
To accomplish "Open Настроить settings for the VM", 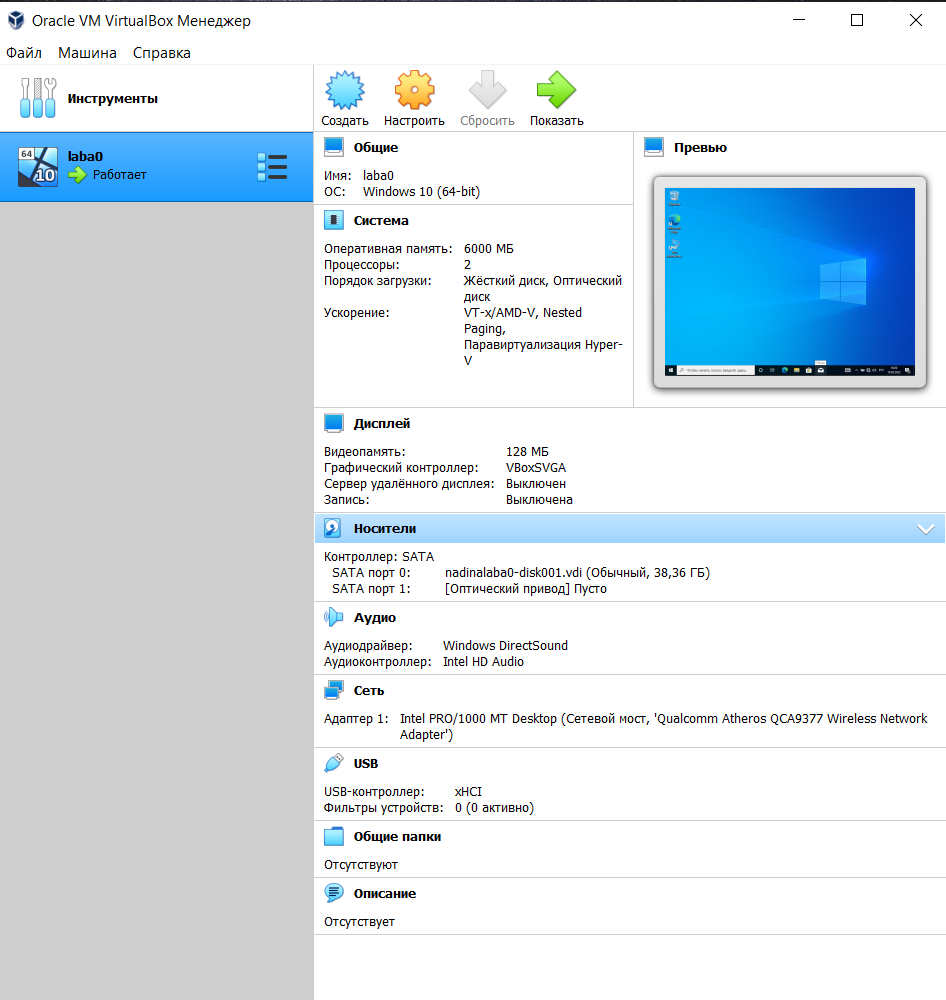I will [414, 90].
